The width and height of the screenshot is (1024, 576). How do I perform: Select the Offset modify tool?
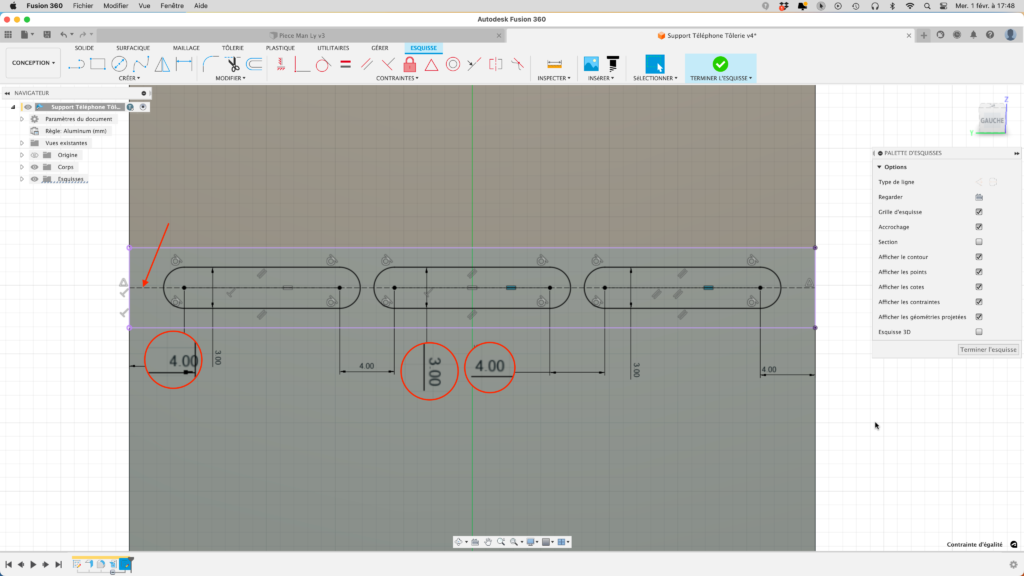tap(254, 64)
